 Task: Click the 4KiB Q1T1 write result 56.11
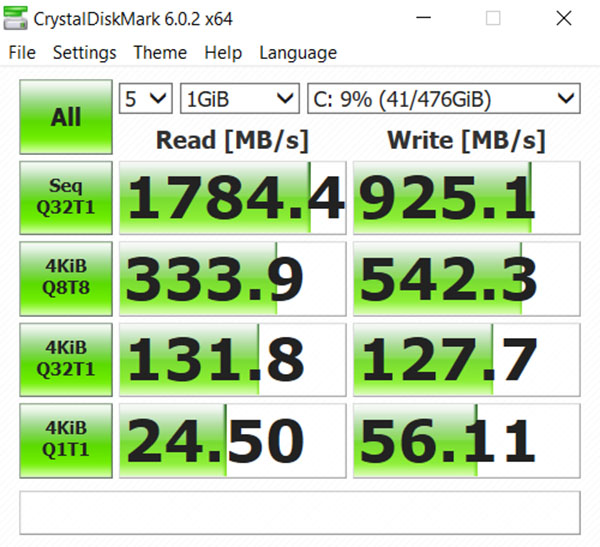(467, 440)
